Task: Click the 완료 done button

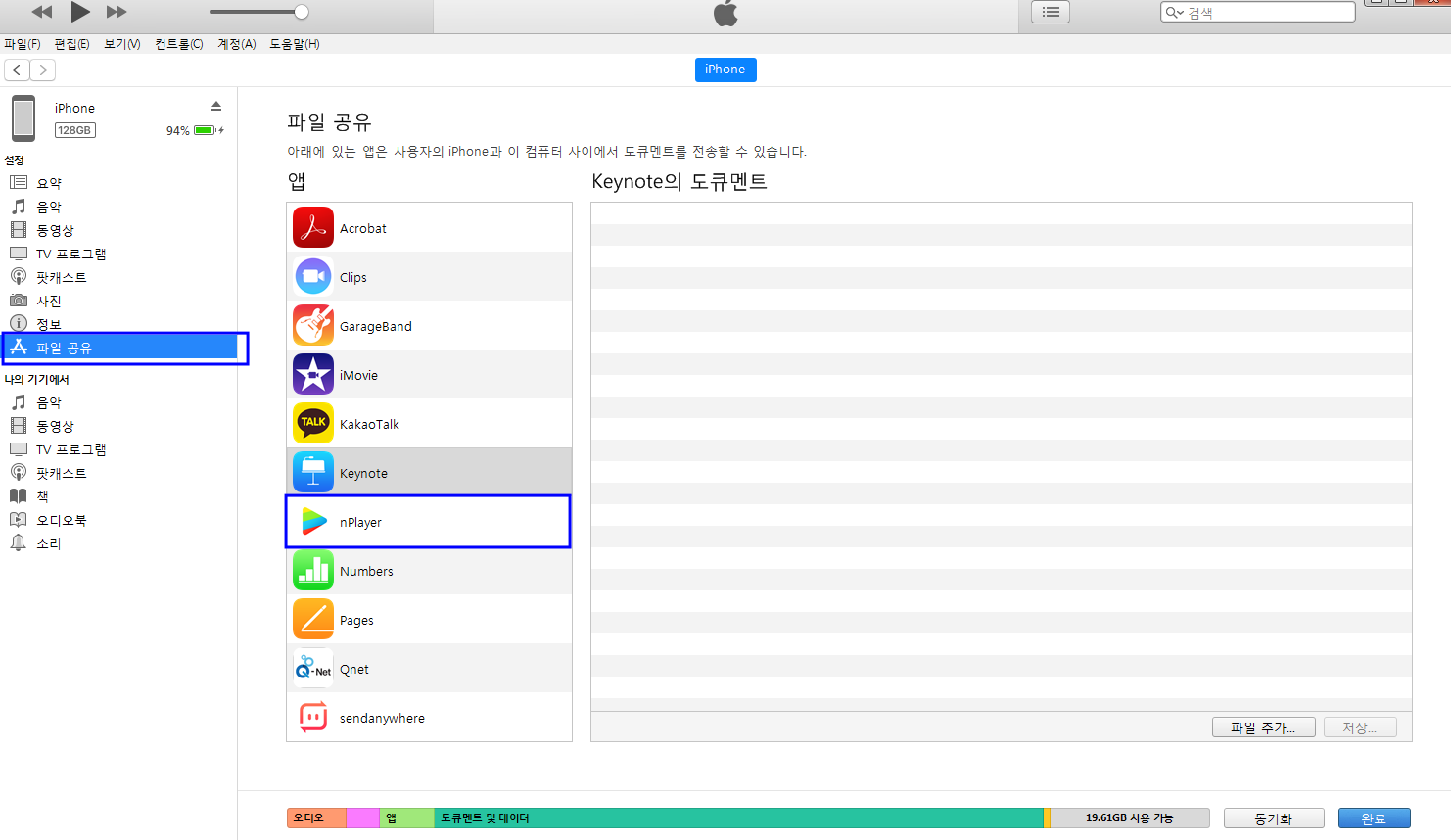Action: tap(1374, 818)
